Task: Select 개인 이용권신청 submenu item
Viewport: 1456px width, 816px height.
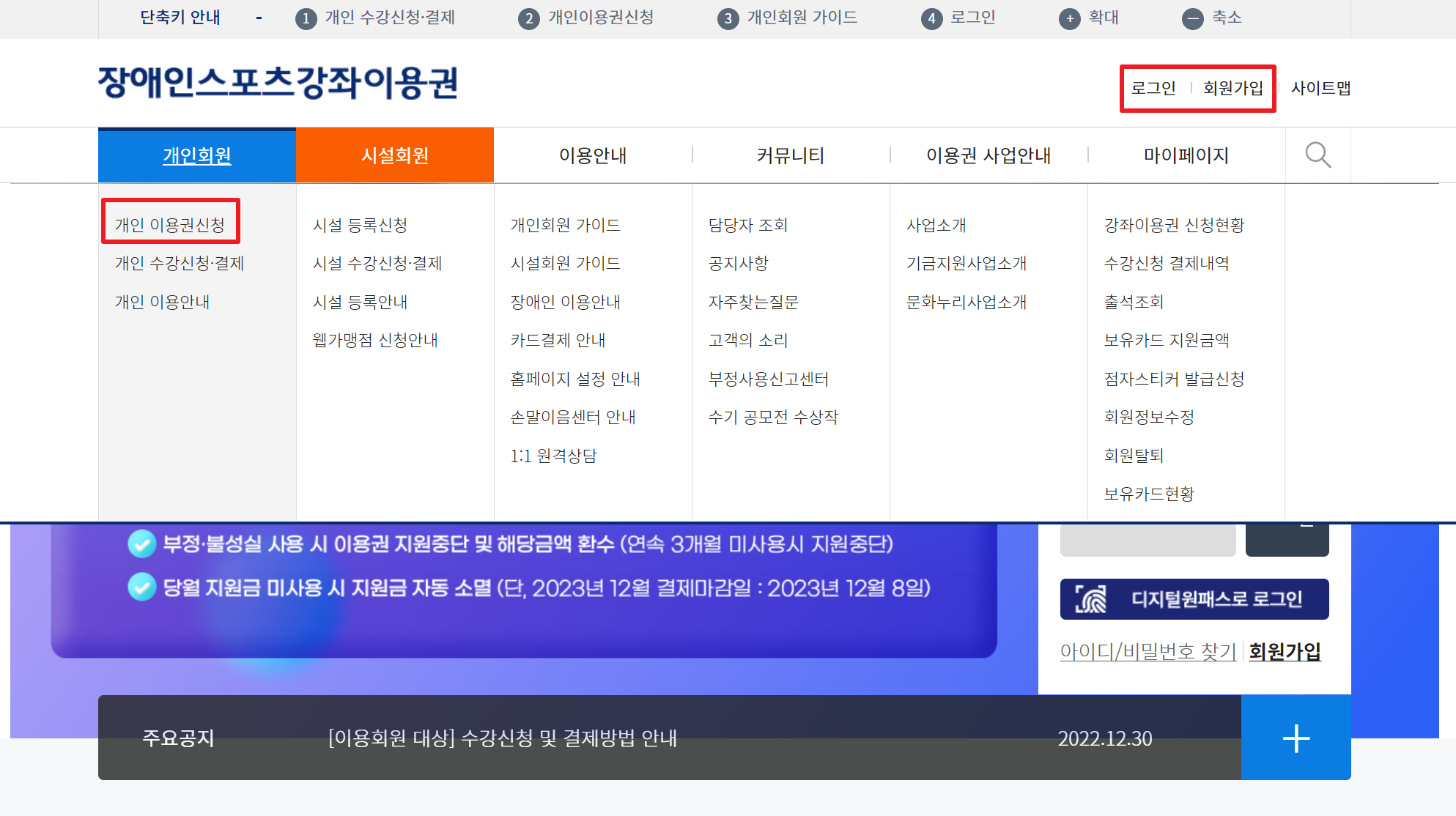Action: click(170, 225)
